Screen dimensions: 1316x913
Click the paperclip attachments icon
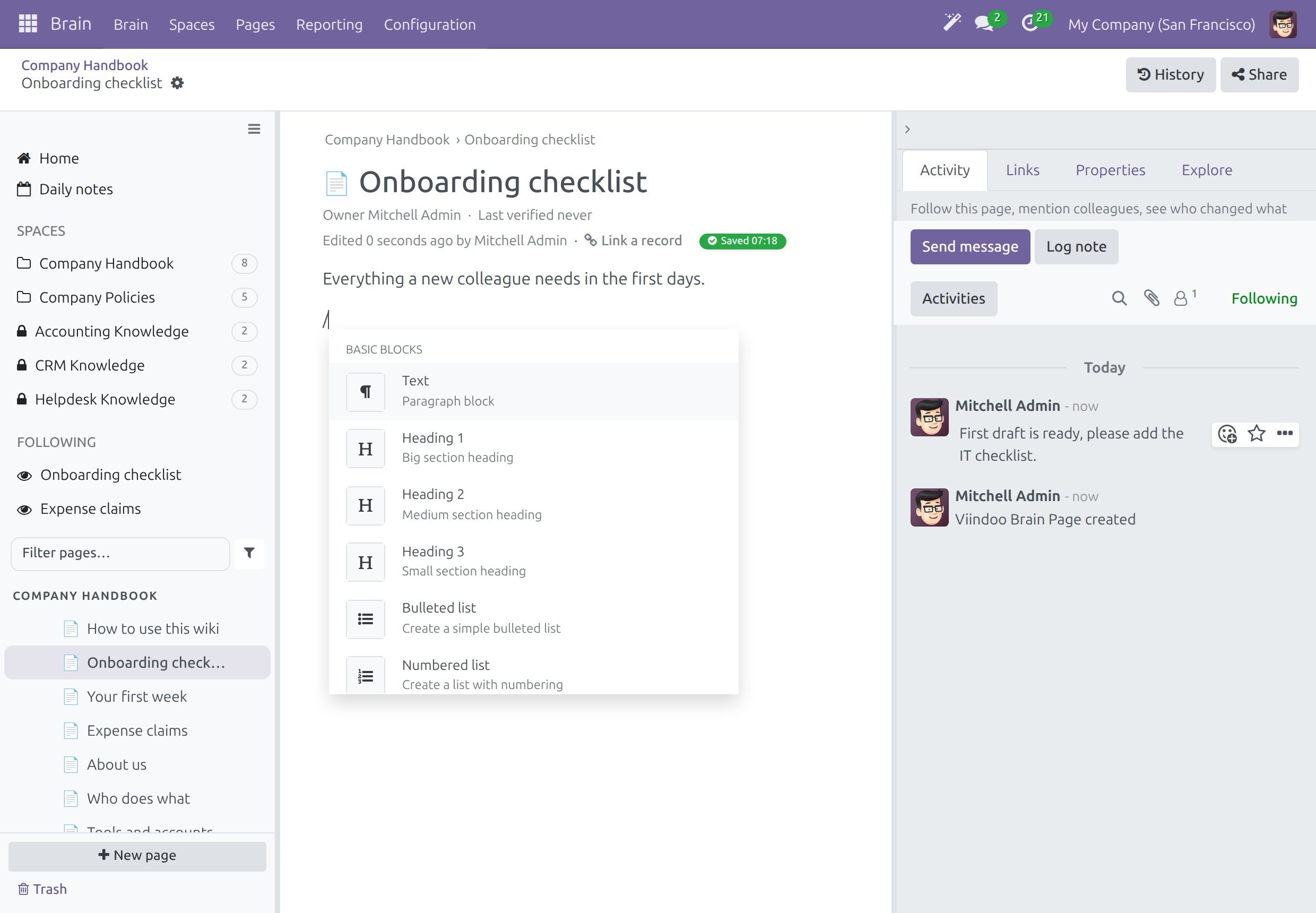[1151, 298]
